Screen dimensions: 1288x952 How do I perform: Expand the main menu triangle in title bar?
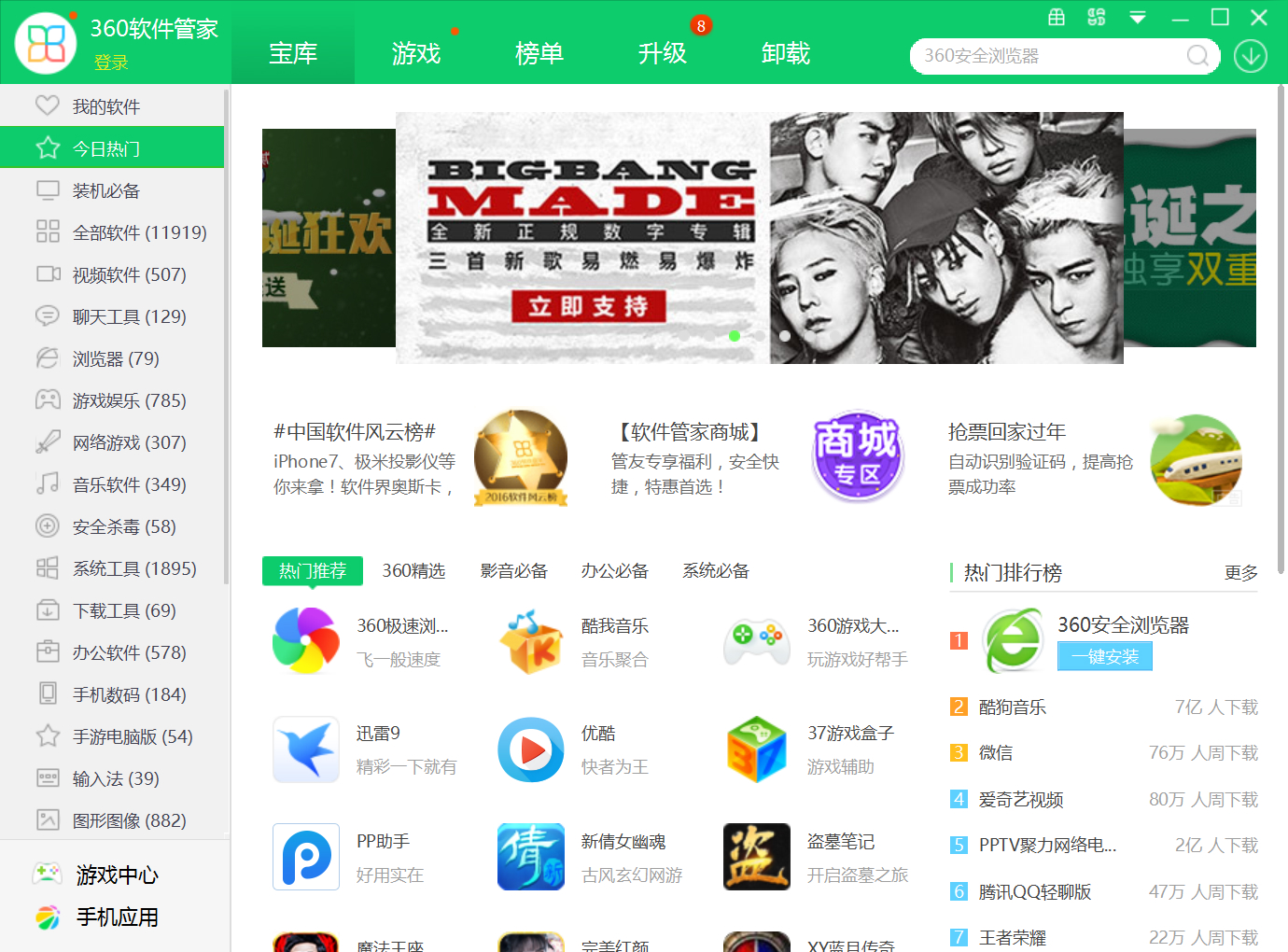[1138, 18]
